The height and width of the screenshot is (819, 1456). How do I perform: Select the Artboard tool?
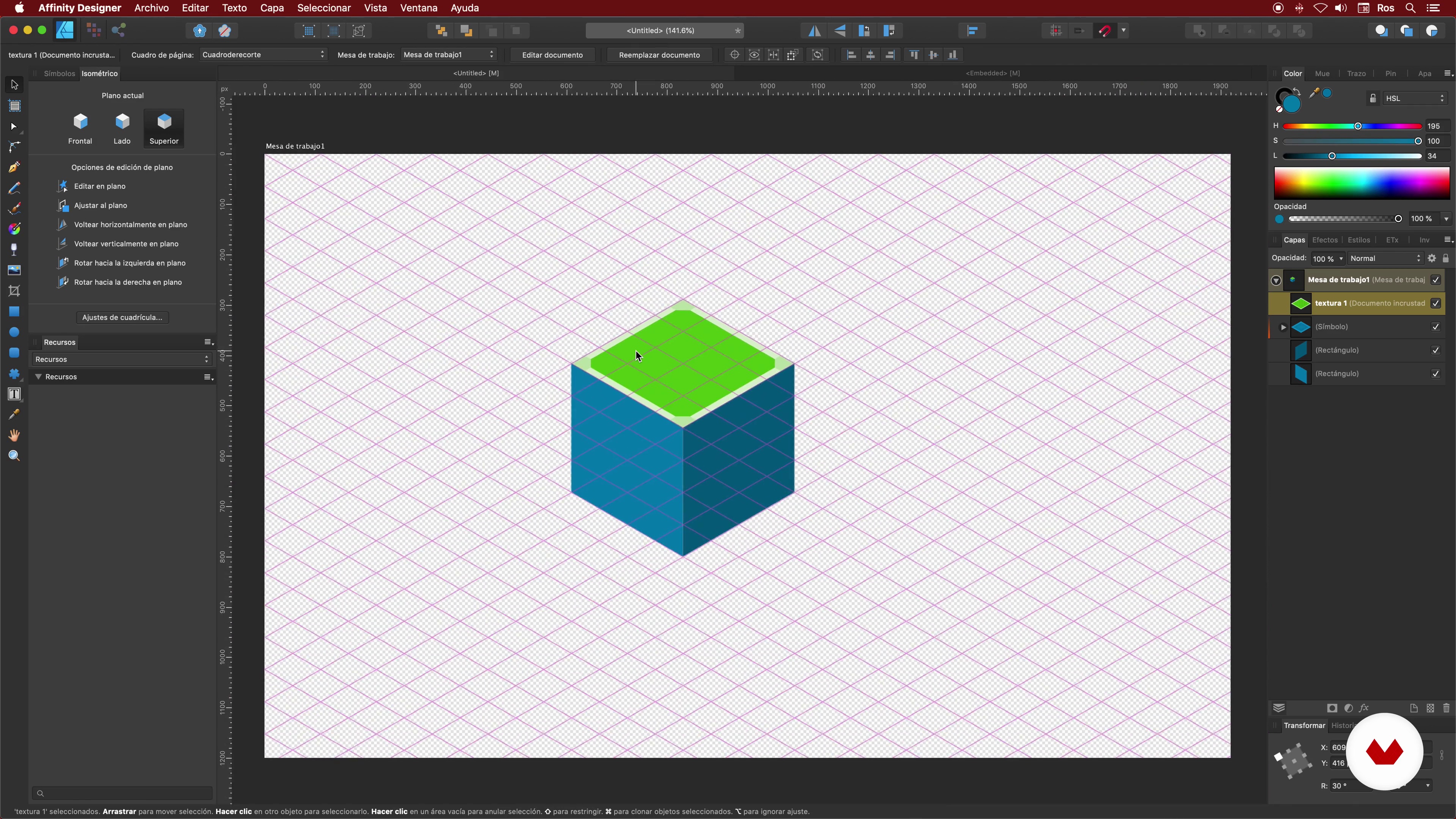14,106
